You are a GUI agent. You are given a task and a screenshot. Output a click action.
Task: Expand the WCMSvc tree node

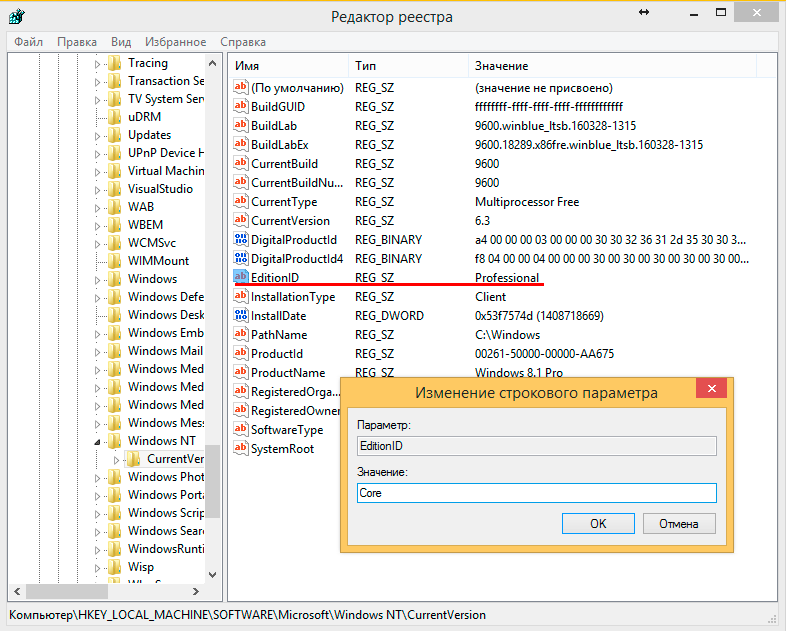point(97,244)
